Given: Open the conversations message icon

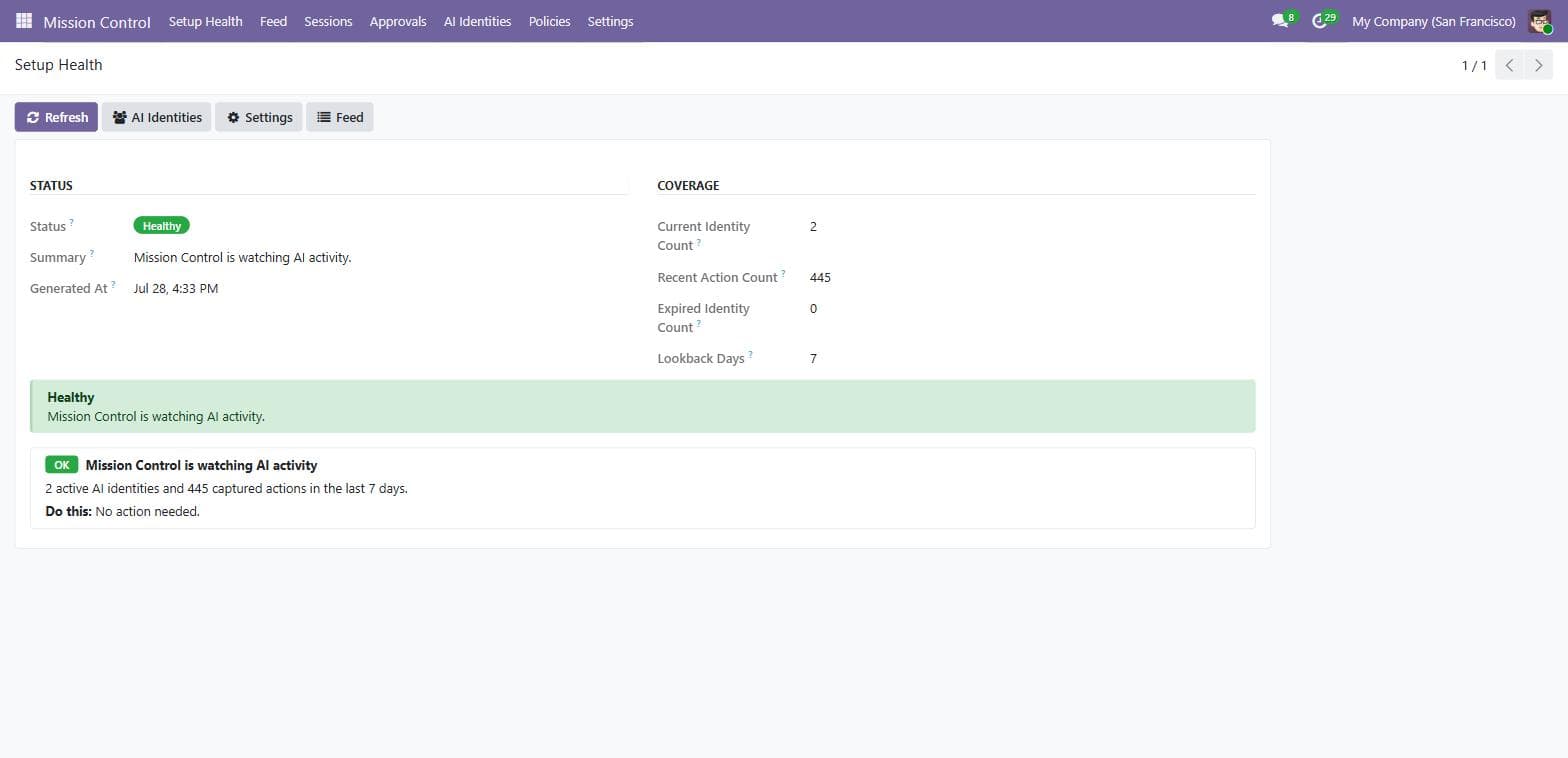Looking at the screenshot, I should pyautogui.click(x=1279, y=21).
